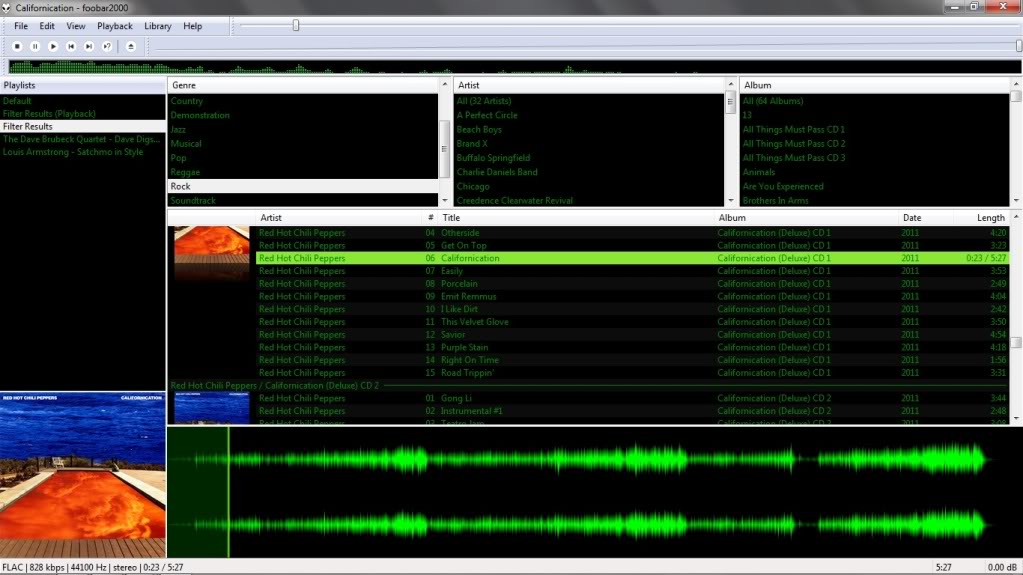Select the Rock genre
This screenshot has height=575, width=1023.
[303, 187]
